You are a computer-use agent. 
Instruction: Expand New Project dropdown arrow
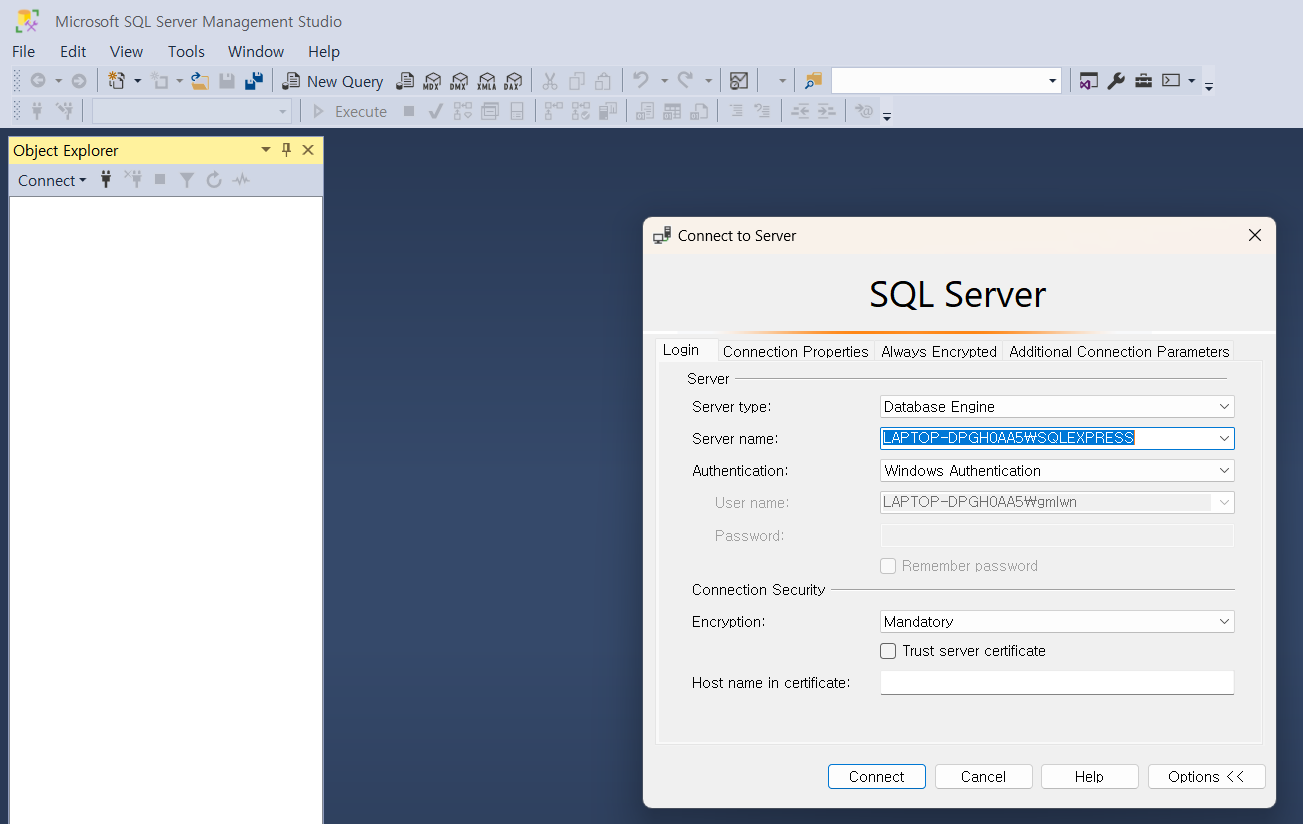(138, 81)
